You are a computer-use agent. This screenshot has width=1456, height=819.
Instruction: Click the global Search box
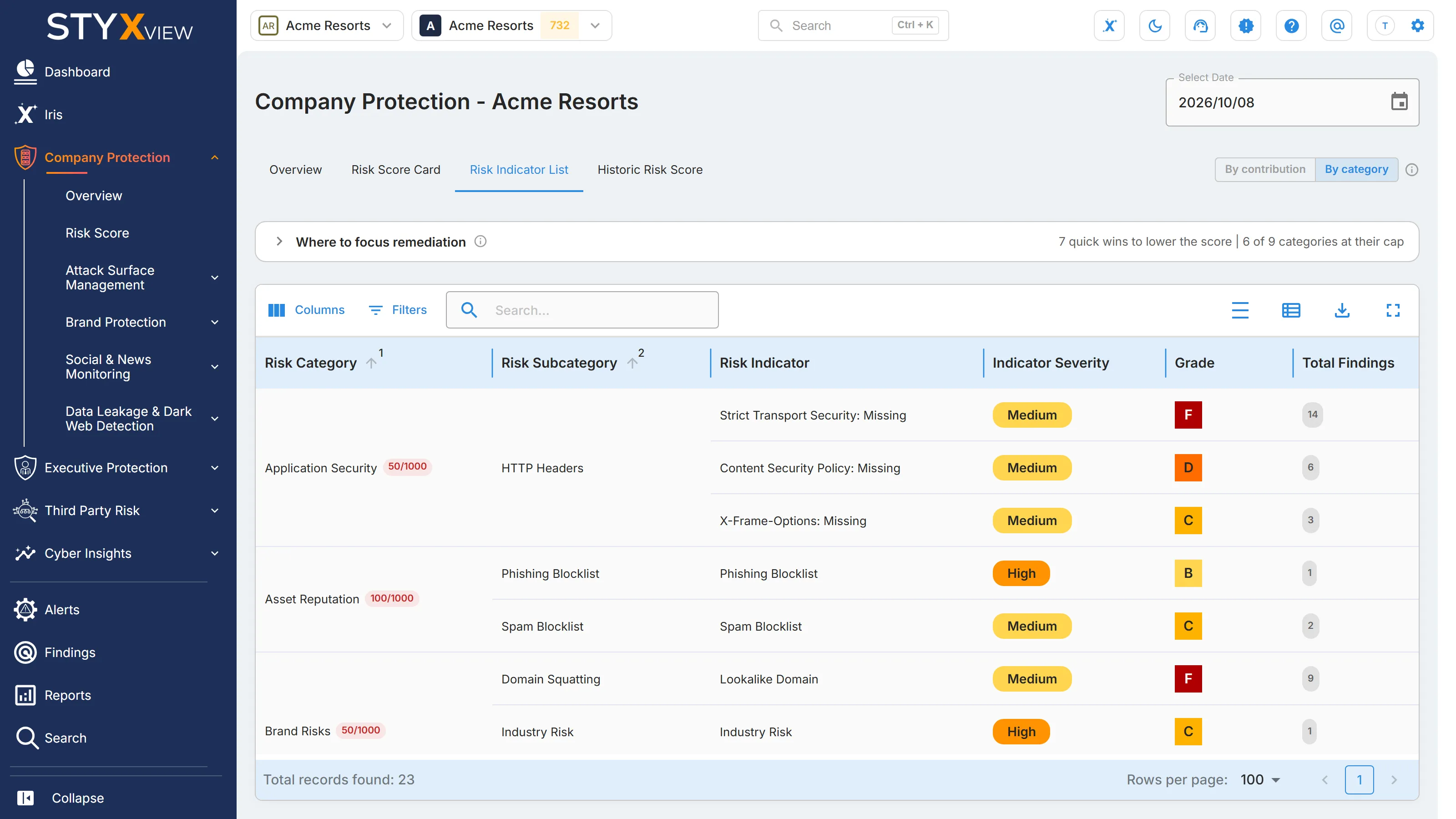853,25
